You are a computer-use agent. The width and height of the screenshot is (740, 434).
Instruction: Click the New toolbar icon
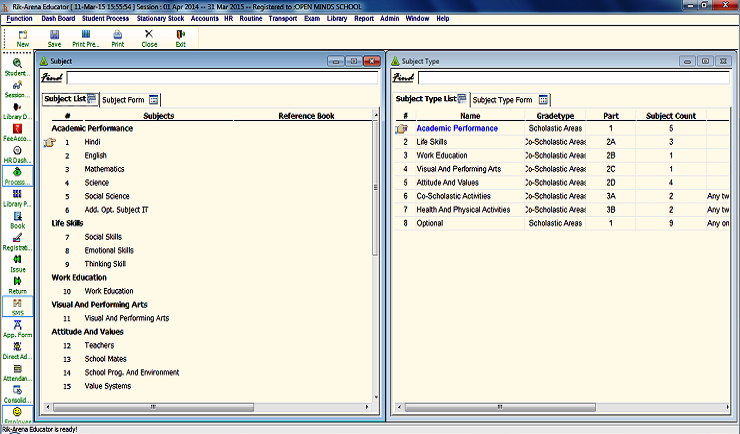(22, 38)
